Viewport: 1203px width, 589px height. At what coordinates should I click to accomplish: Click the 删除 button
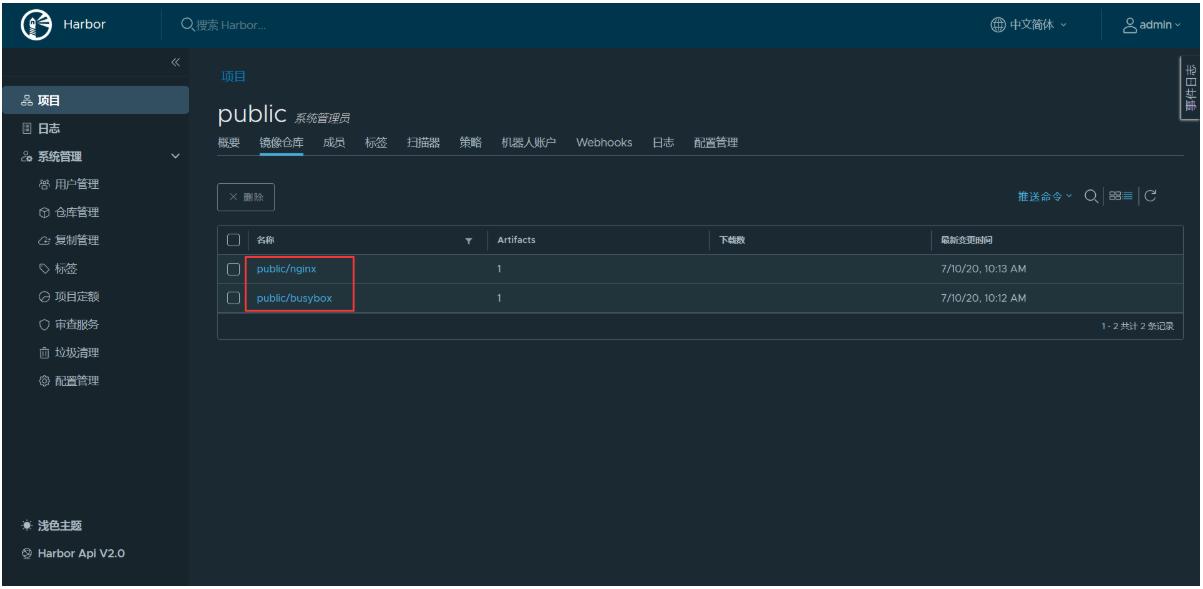tap(246, 197)
